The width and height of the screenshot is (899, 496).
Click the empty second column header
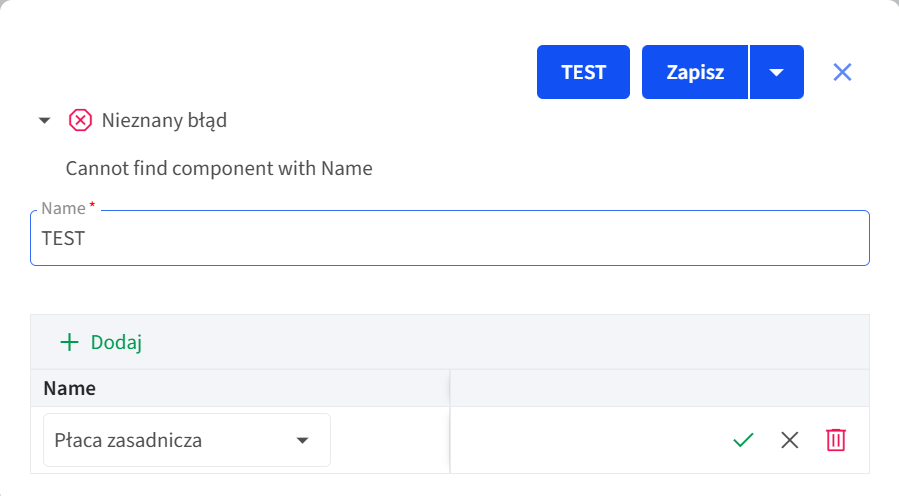(660, 388)
